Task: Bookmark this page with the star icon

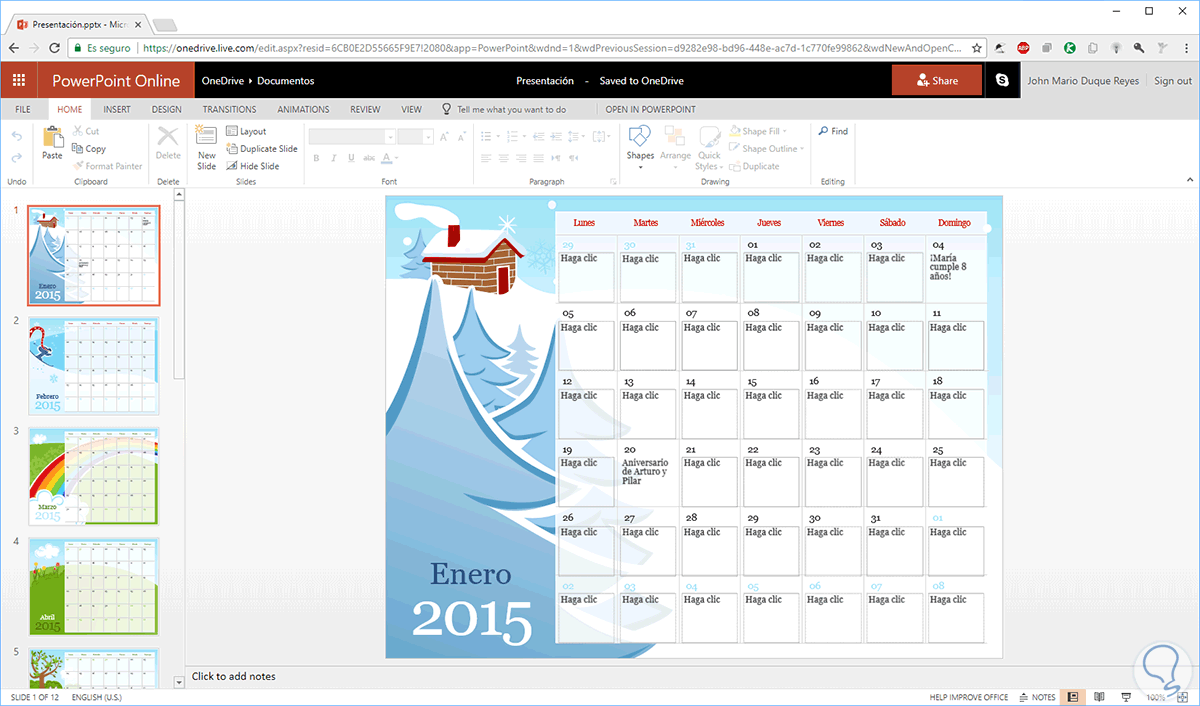Action: tap(976, 47)
